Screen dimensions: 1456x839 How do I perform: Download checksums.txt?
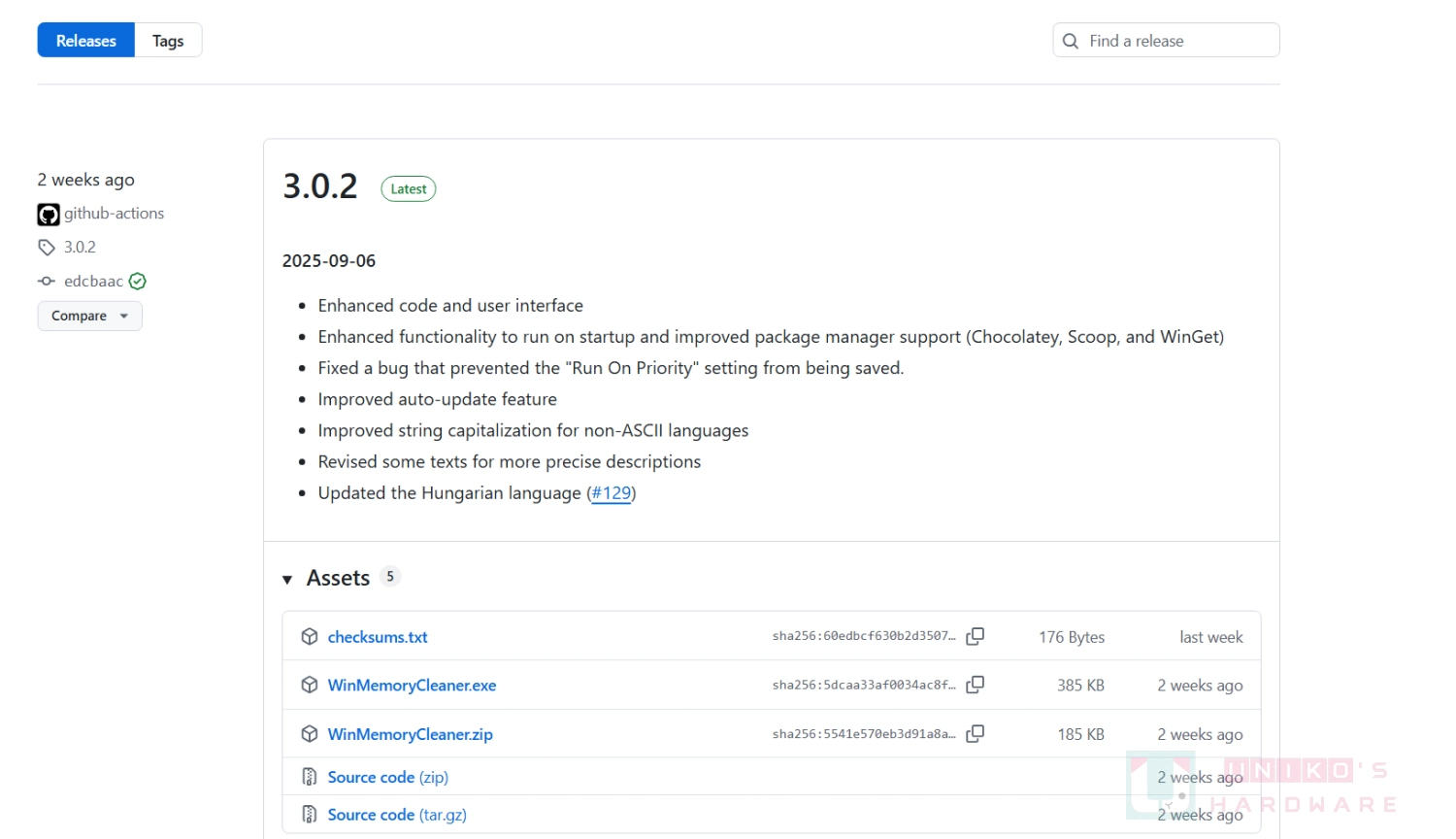(x=378, y=637)
